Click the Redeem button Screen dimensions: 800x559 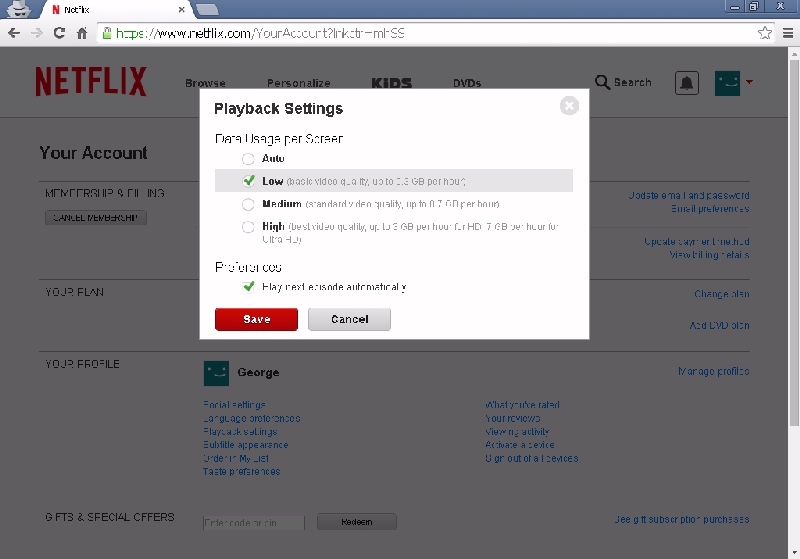[x=357, y=522]
